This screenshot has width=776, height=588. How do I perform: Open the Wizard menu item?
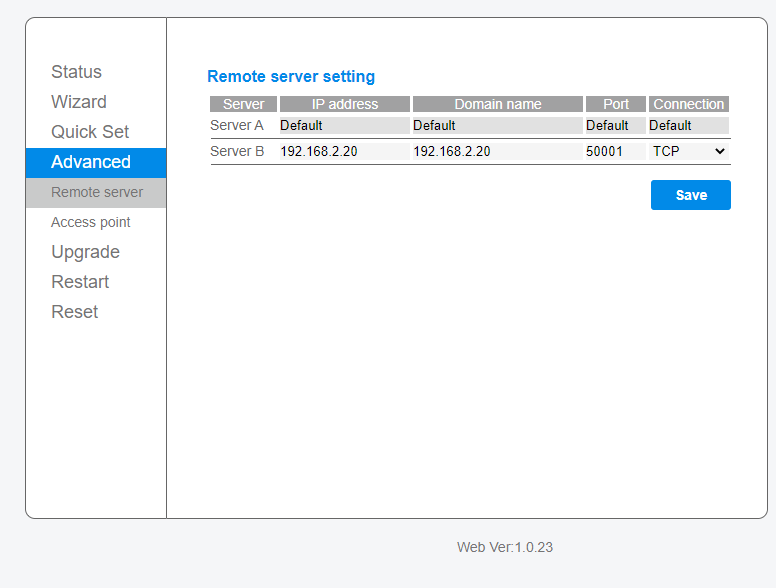click(x=79, y=102)
